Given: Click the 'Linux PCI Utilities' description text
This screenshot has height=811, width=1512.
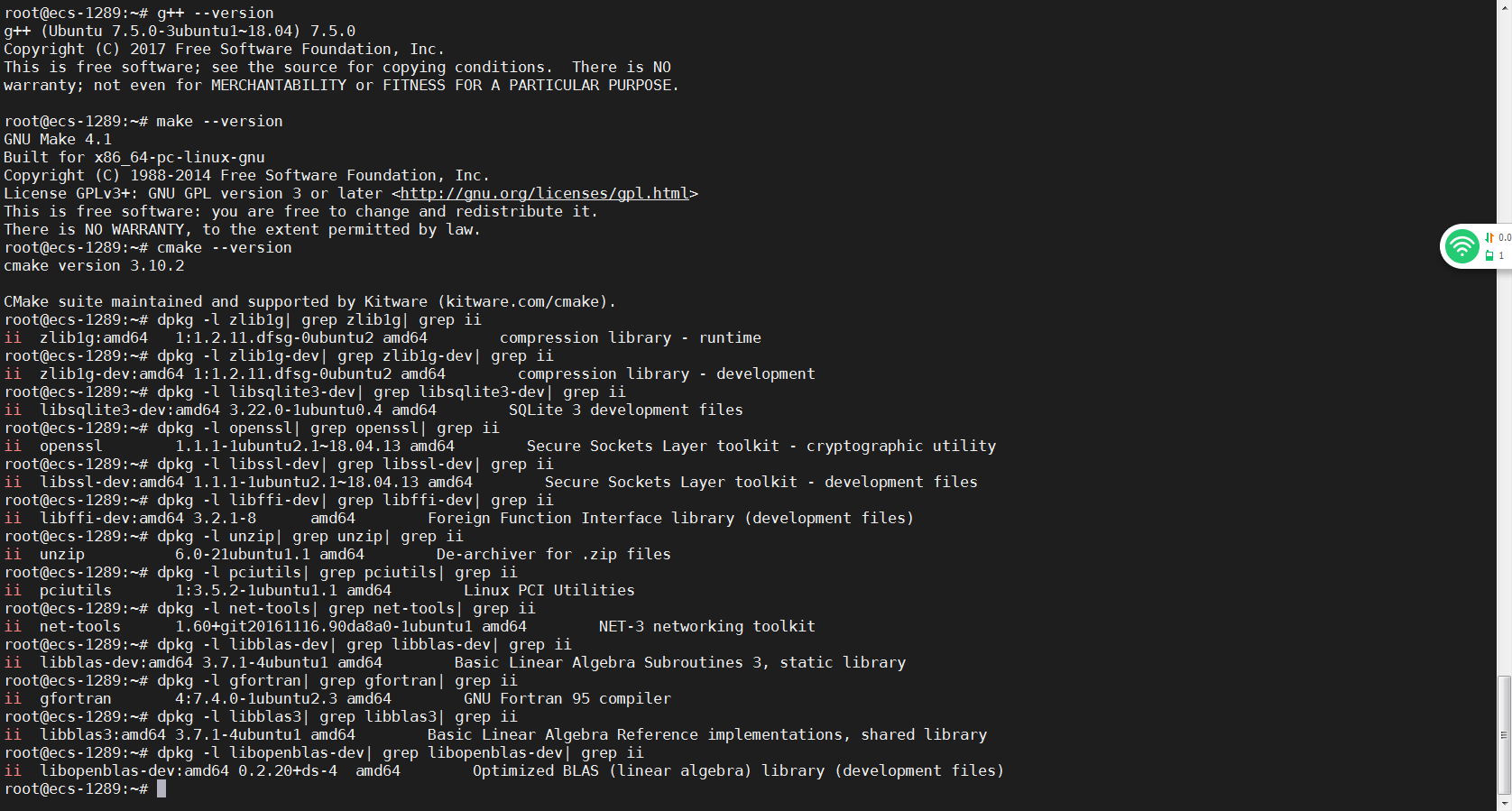Looking at the screenshot, I should point(549,590).
